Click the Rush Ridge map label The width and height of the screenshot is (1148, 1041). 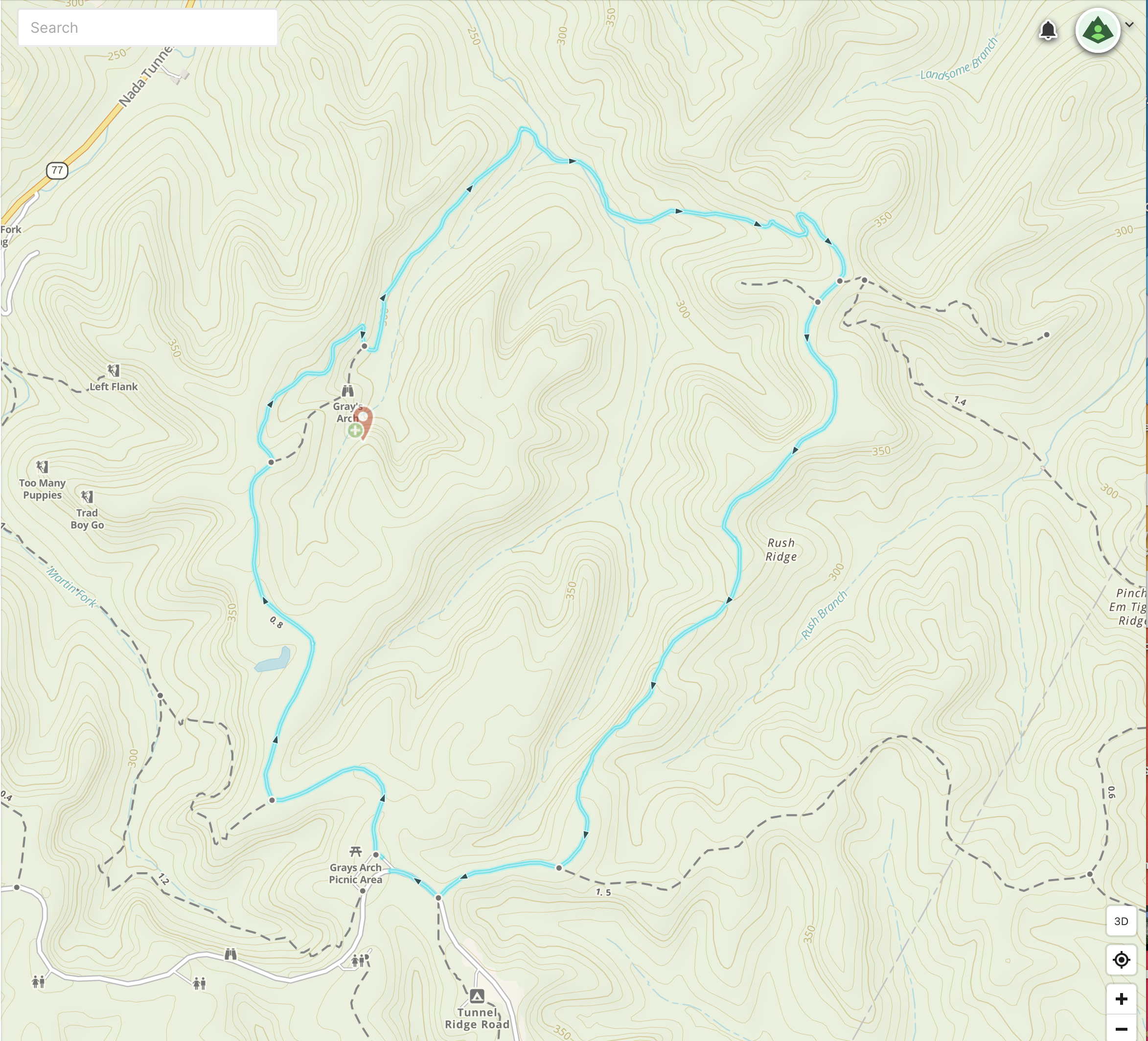[781, 550]
